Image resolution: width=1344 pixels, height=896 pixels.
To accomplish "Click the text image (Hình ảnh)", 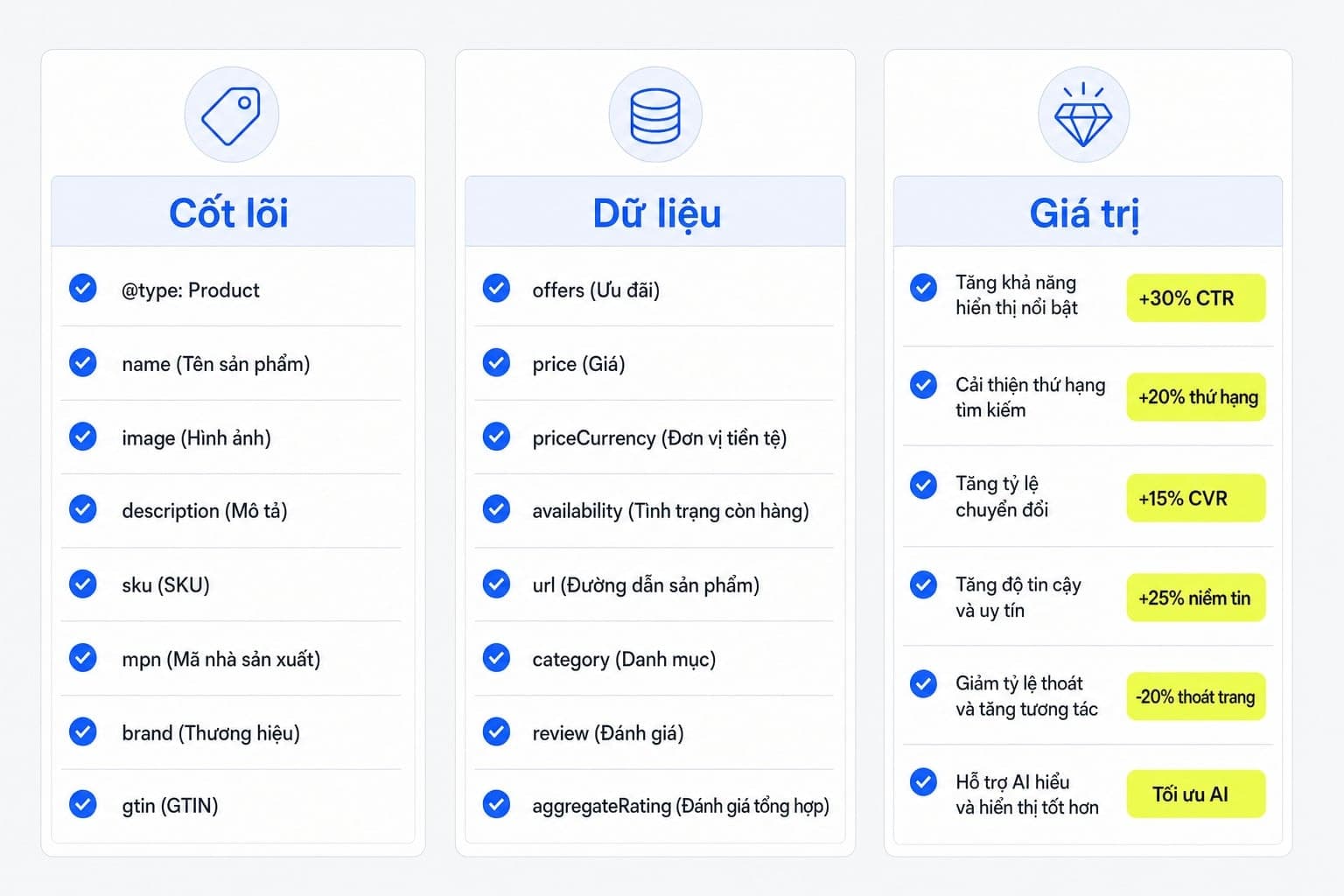I will click(x=197, y=437).
